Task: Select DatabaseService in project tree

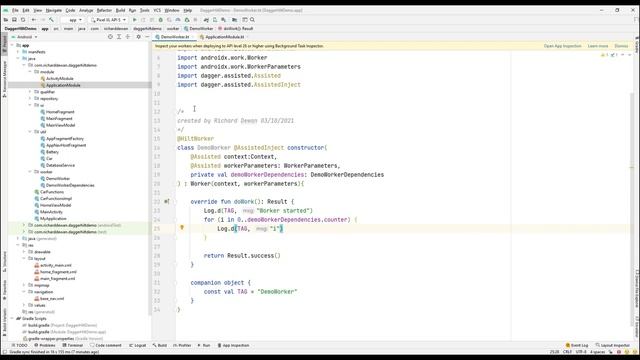Action: (60, 165)
